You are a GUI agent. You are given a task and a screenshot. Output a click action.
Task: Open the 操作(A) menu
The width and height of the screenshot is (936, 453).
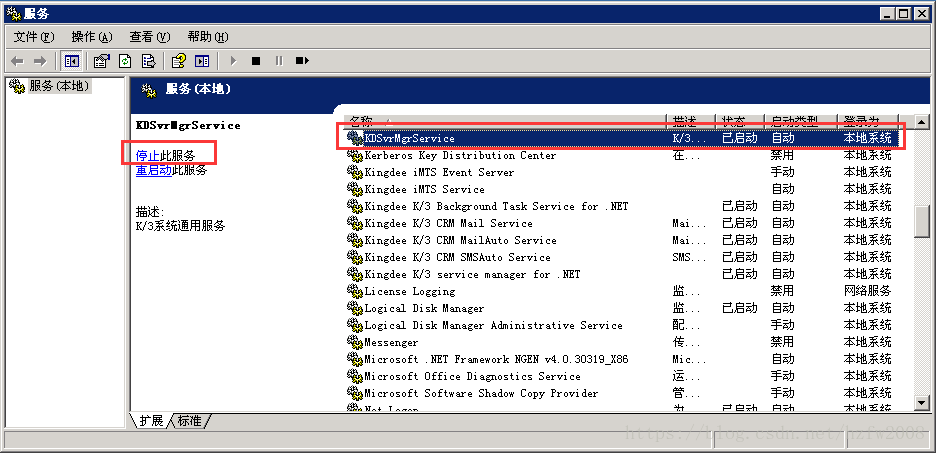92,37
